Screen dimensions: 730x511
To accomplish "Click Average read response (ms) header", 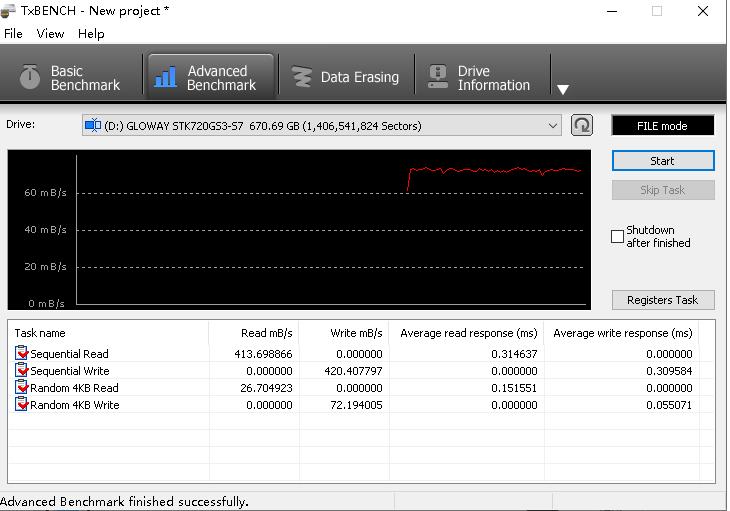I will [x=466, y=333].
